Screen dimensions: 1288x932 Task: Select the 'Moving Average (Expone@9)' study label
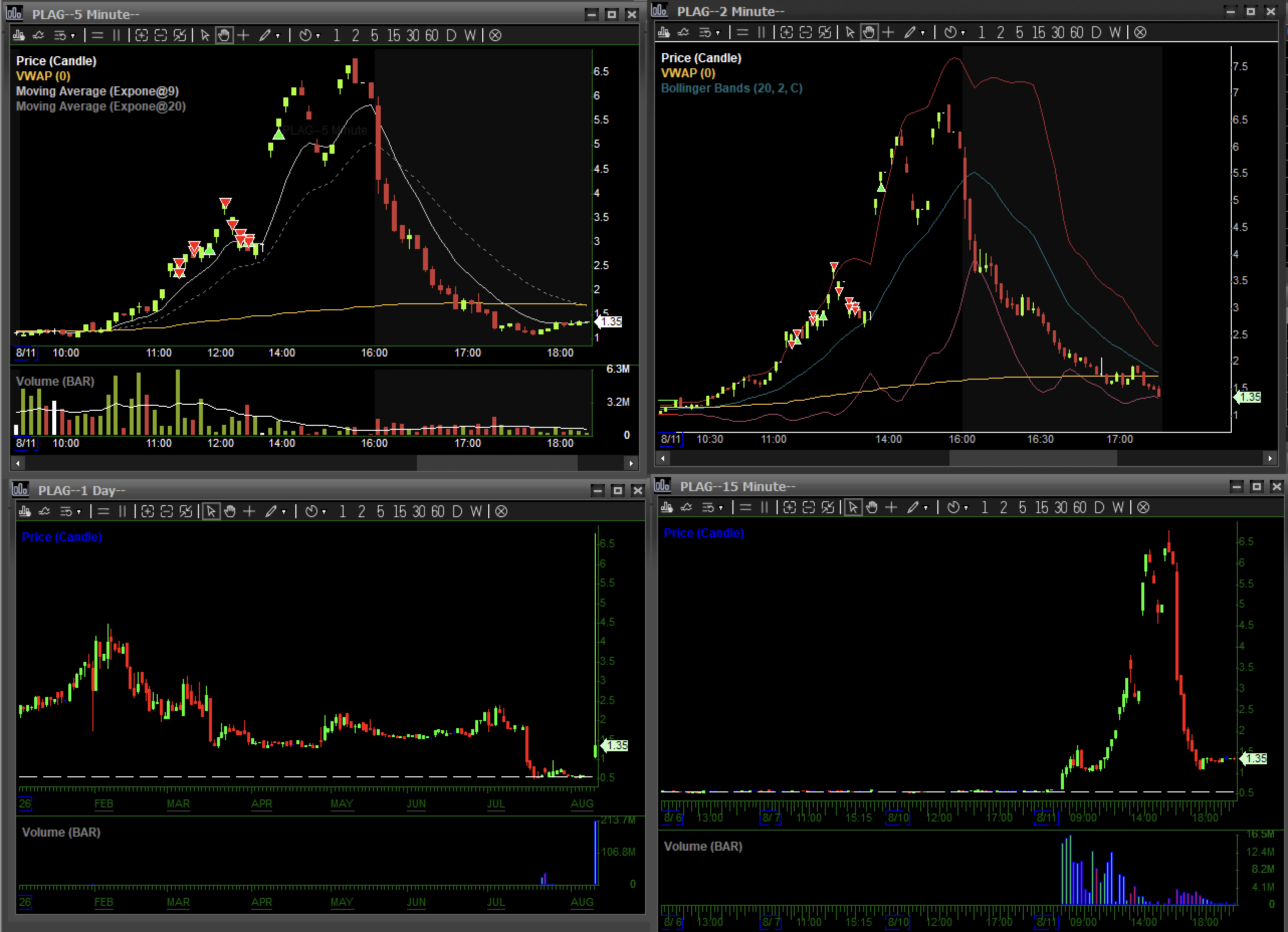pyautogui.click(x=97, y=91)
